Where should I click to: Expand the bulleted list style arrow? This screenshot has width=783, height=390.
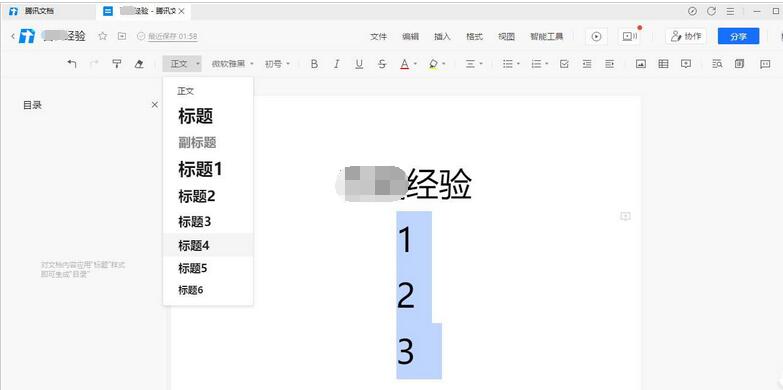coord(518,64)
